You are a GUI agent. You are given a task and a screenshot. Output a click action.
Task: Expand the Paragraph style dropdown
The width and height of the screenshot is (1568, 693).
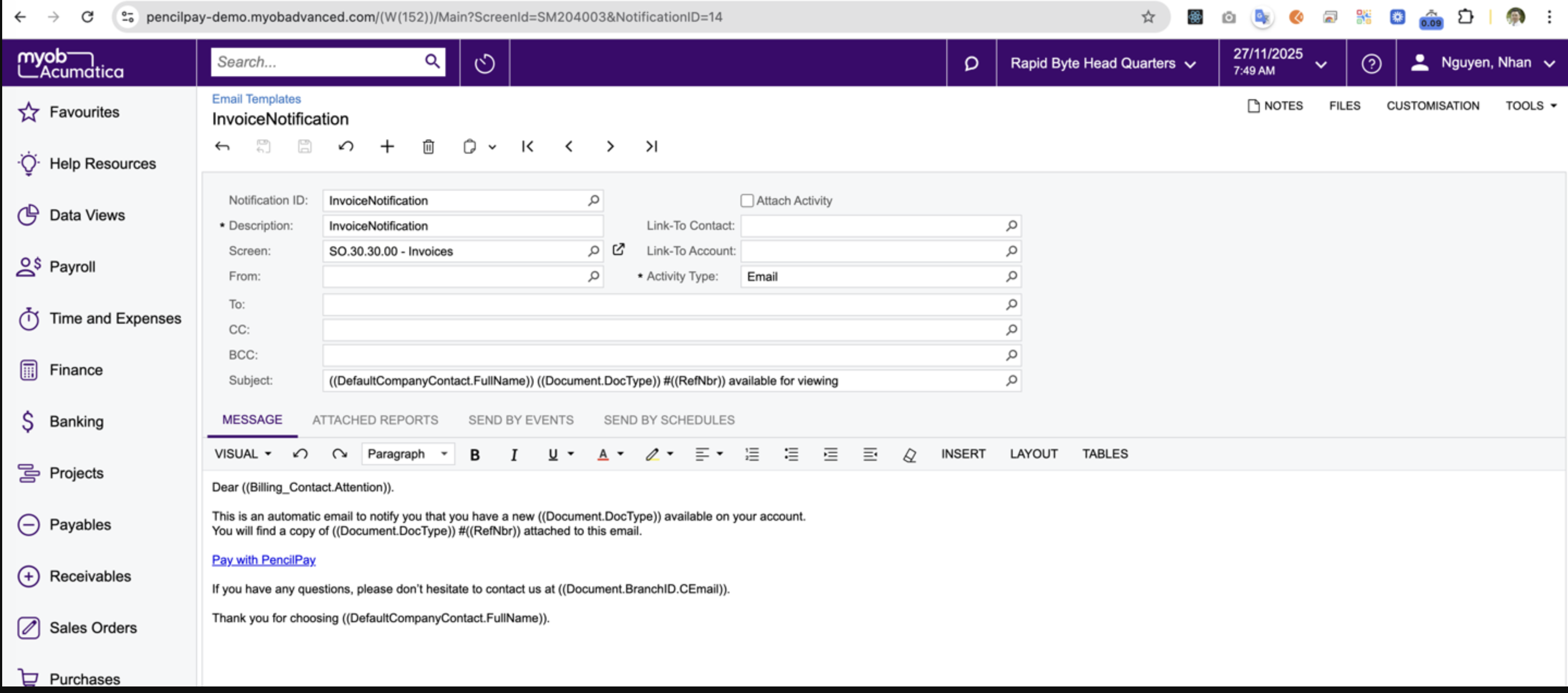(408, 454)
